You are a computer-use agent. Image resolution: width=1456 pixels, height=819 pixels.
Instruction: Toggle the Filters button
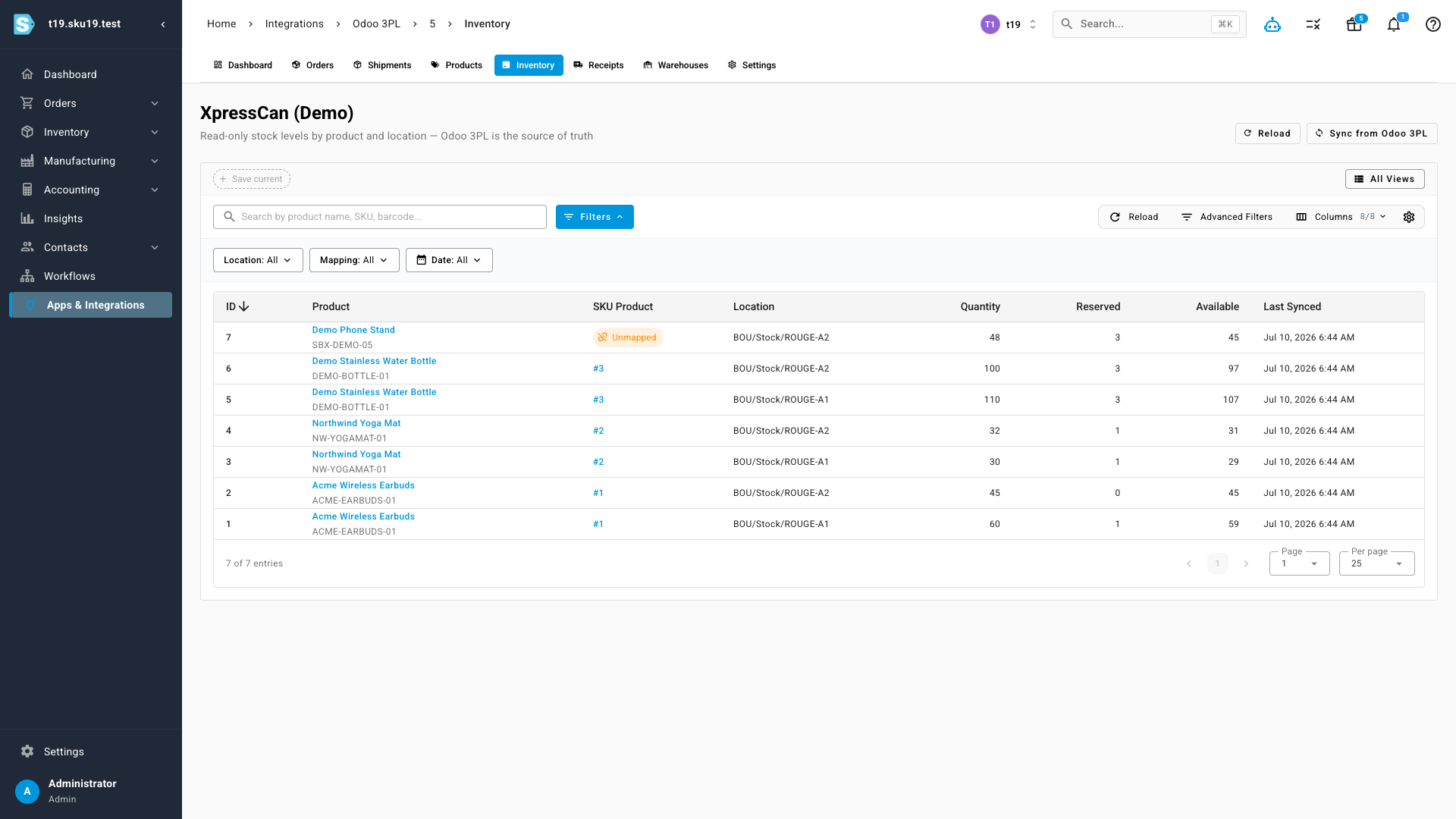(595, 217)
